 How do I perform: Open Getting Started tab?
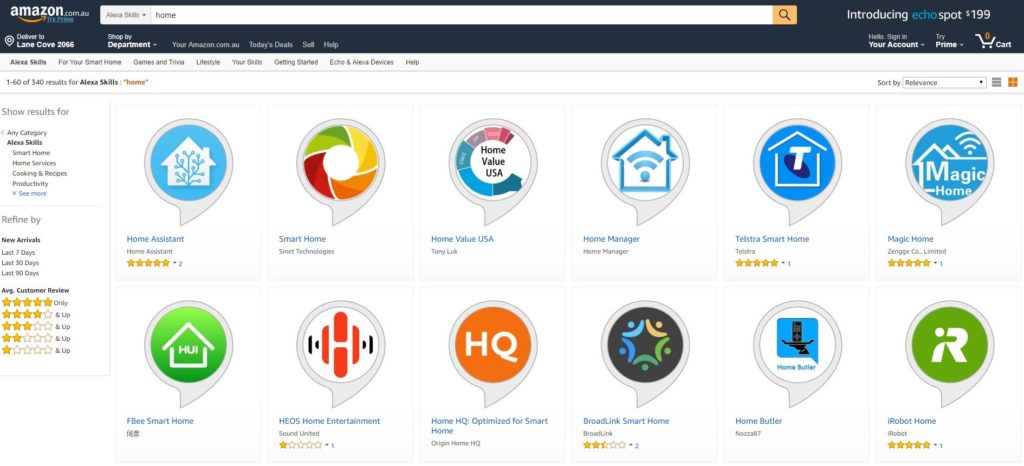[x=296, y=62]
